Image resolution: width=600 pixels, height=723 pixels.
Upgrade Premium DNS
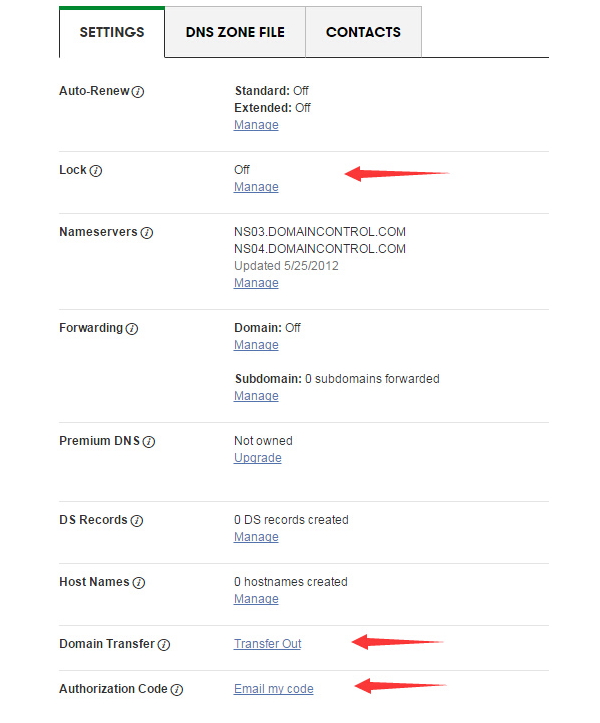(257, 458)
